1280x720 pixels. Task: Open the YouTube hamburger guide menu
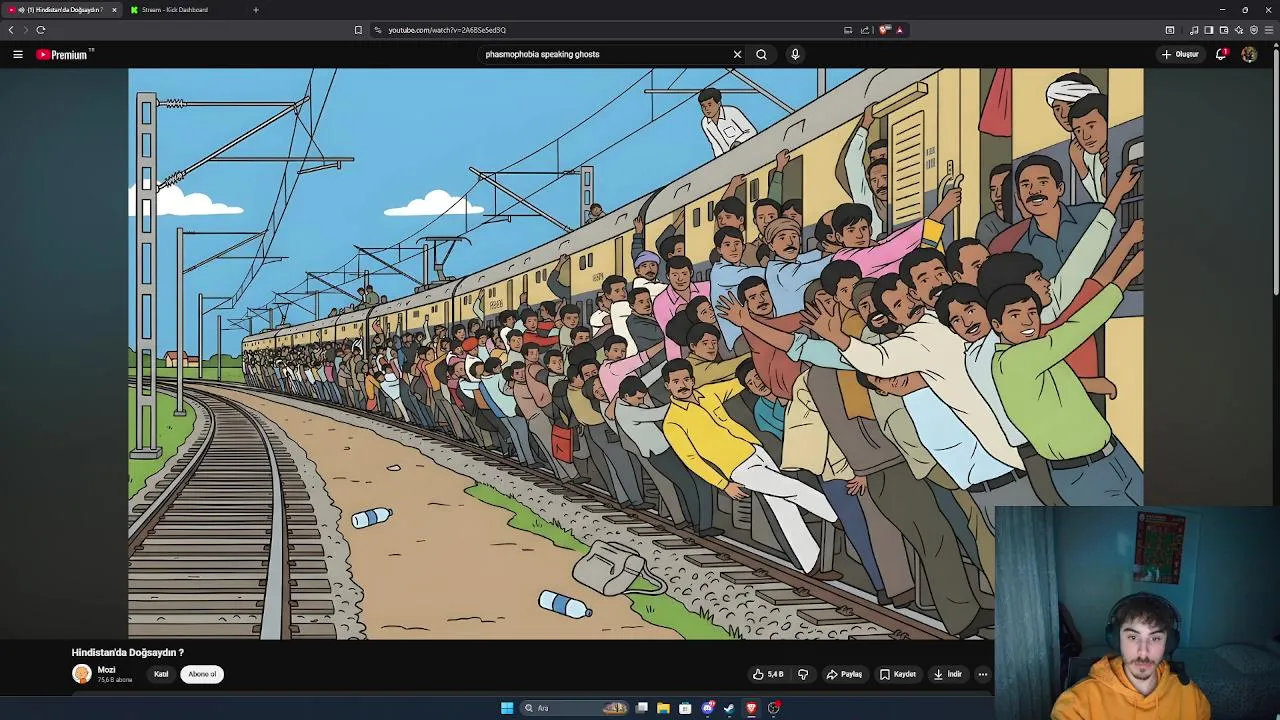(18, 54)
